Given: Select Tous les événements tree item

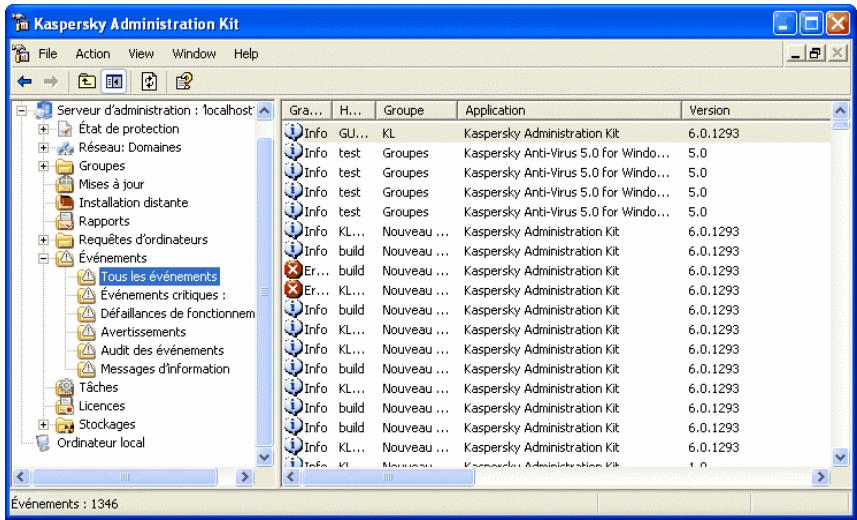Looking at the screenshot, I should (x=159, y=277).
